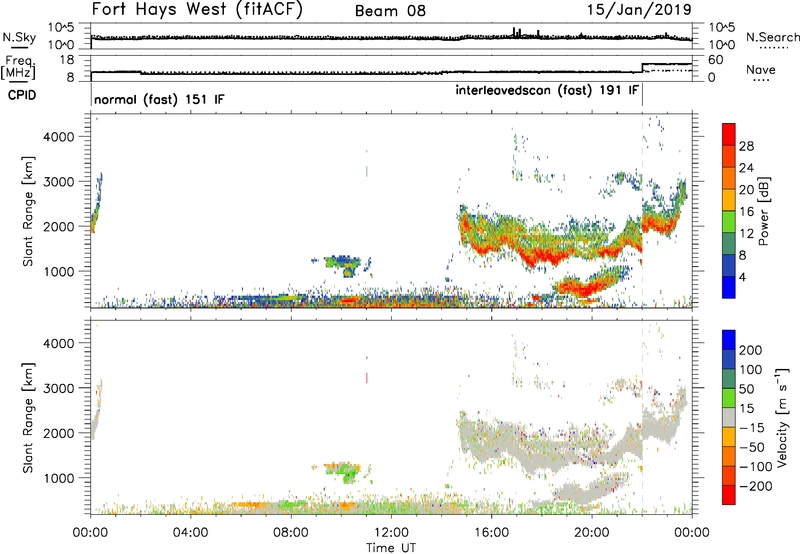Click the "N.Search" legend label
800x554 pixels.
point(773,37)
